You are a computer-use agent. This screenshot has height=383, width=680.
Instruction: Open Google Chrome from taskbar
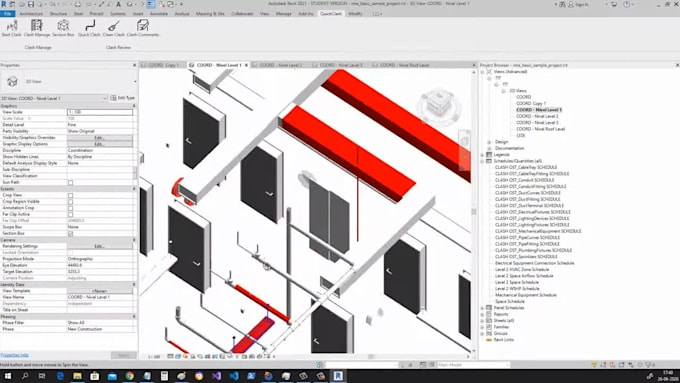coord(130,376)
